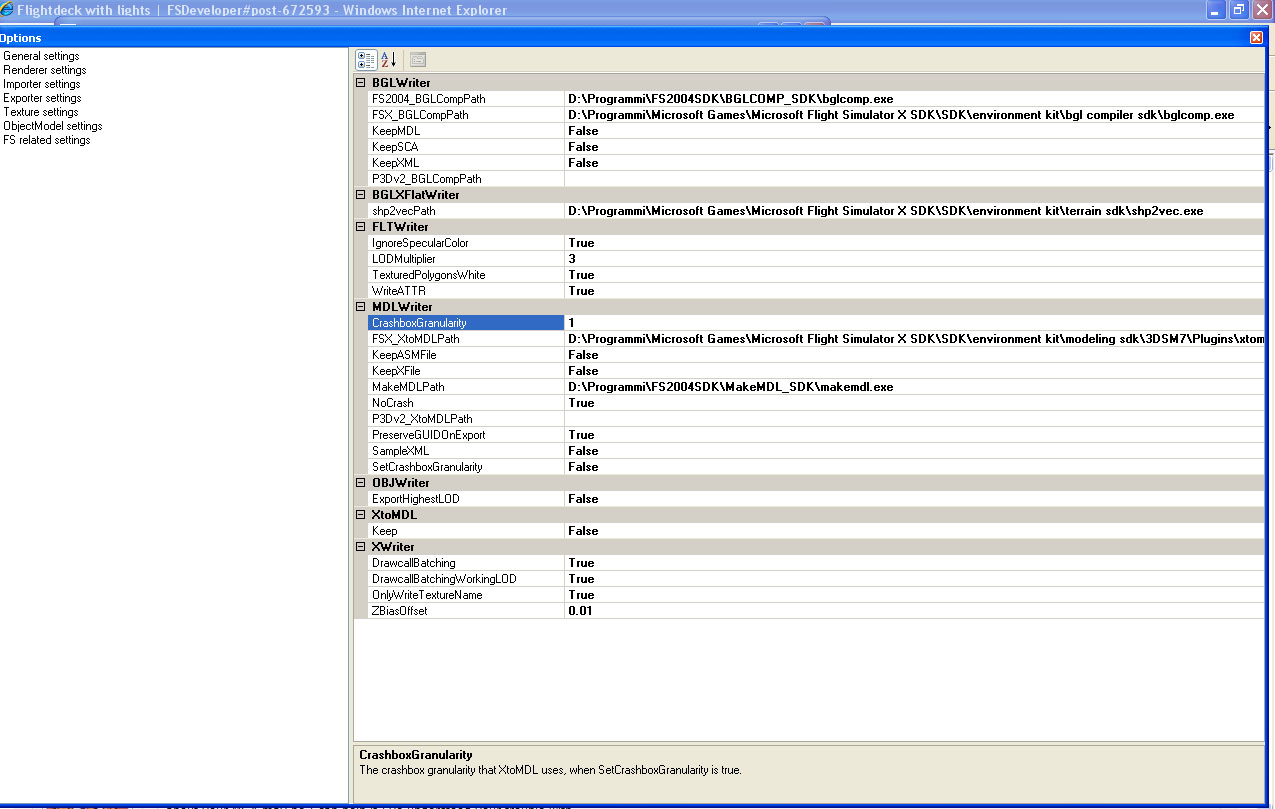
Task: Select the P3Dv2_BGLCompPath empty field
Action: 900,179
